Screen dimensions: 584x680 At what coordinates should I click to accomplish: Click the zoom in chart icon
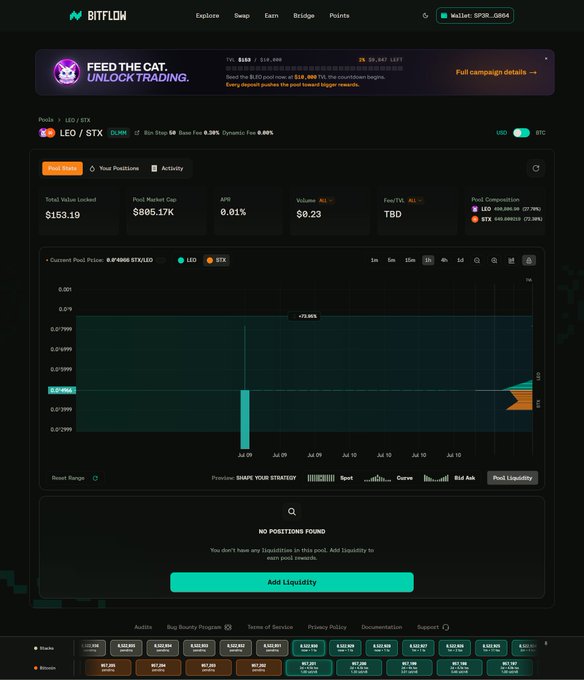tap(494, 260)
